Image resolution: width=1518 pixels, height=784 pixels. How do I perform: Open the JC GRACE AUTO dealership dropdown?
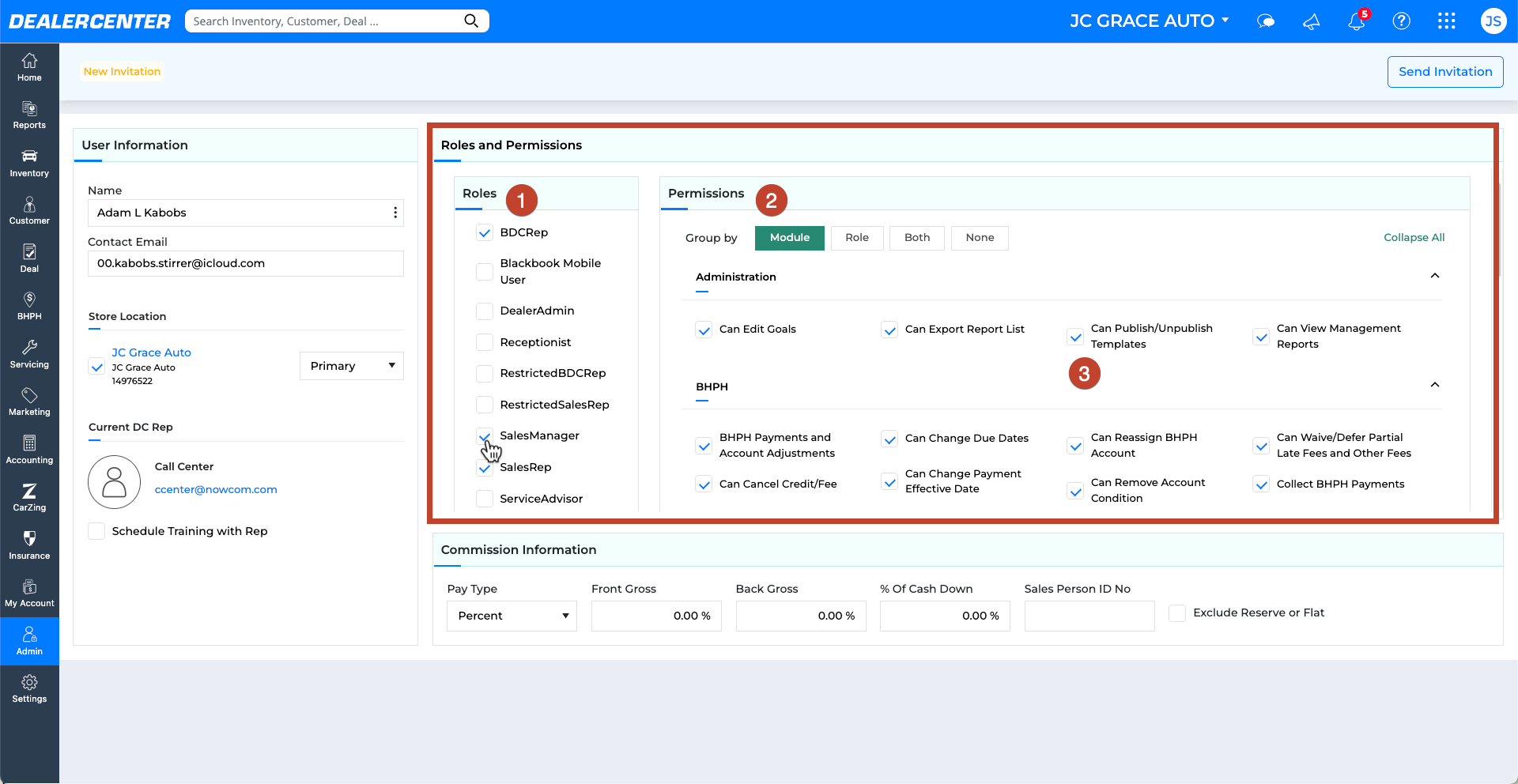point(1149,21)
